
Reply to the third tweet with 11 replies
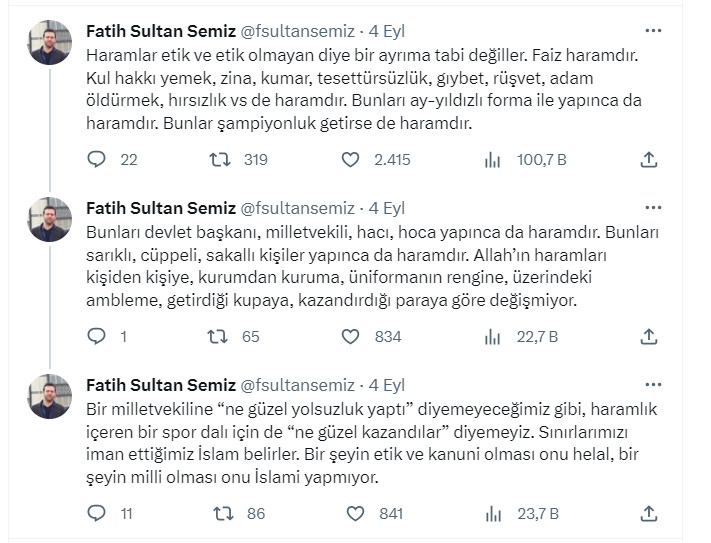96,513
